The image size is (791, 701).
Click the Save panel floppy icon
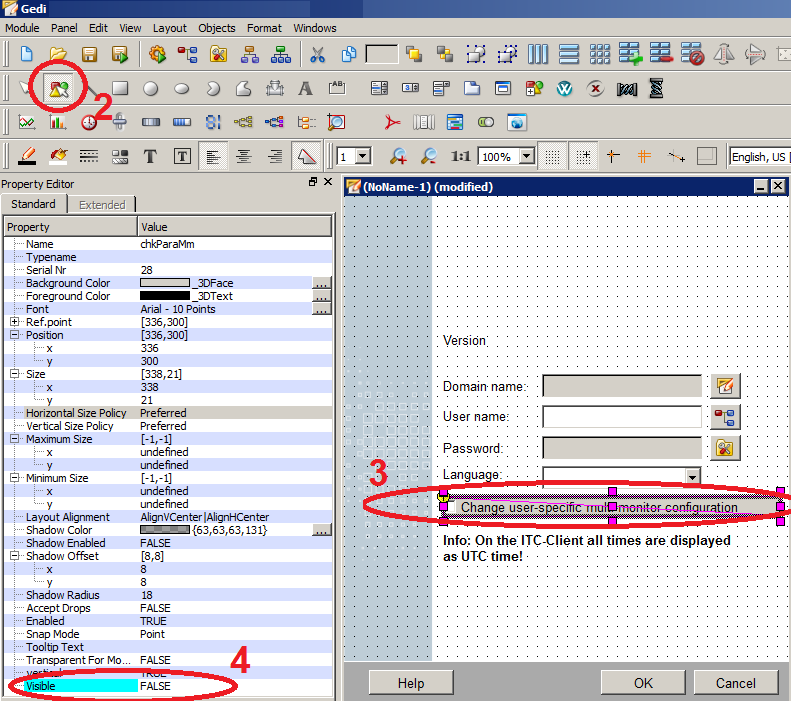[89, 54]
